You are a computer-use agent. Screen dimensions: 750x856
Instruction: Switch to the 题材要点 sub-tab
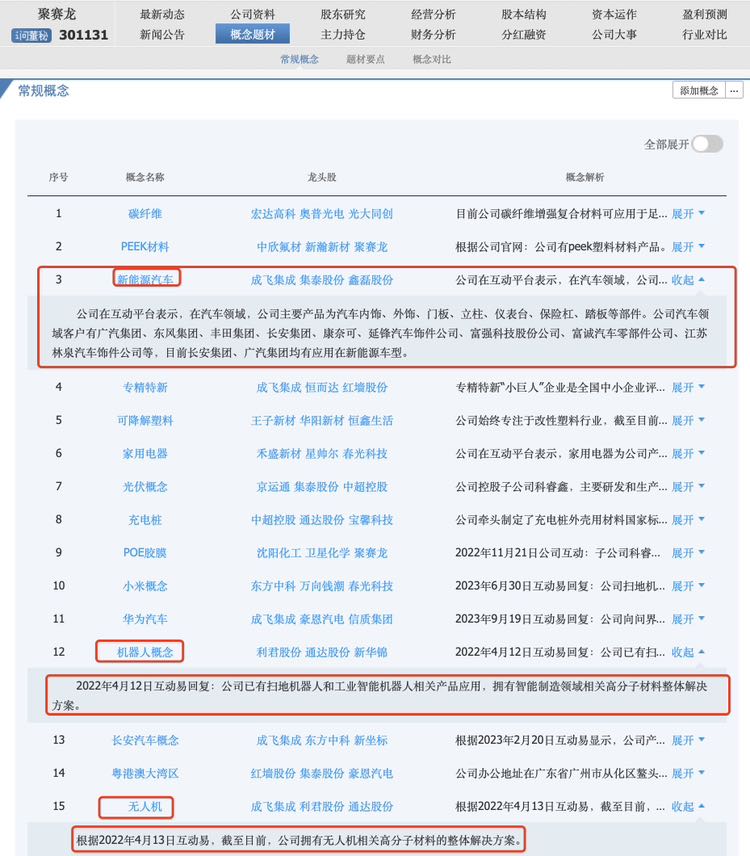[365, 59]
